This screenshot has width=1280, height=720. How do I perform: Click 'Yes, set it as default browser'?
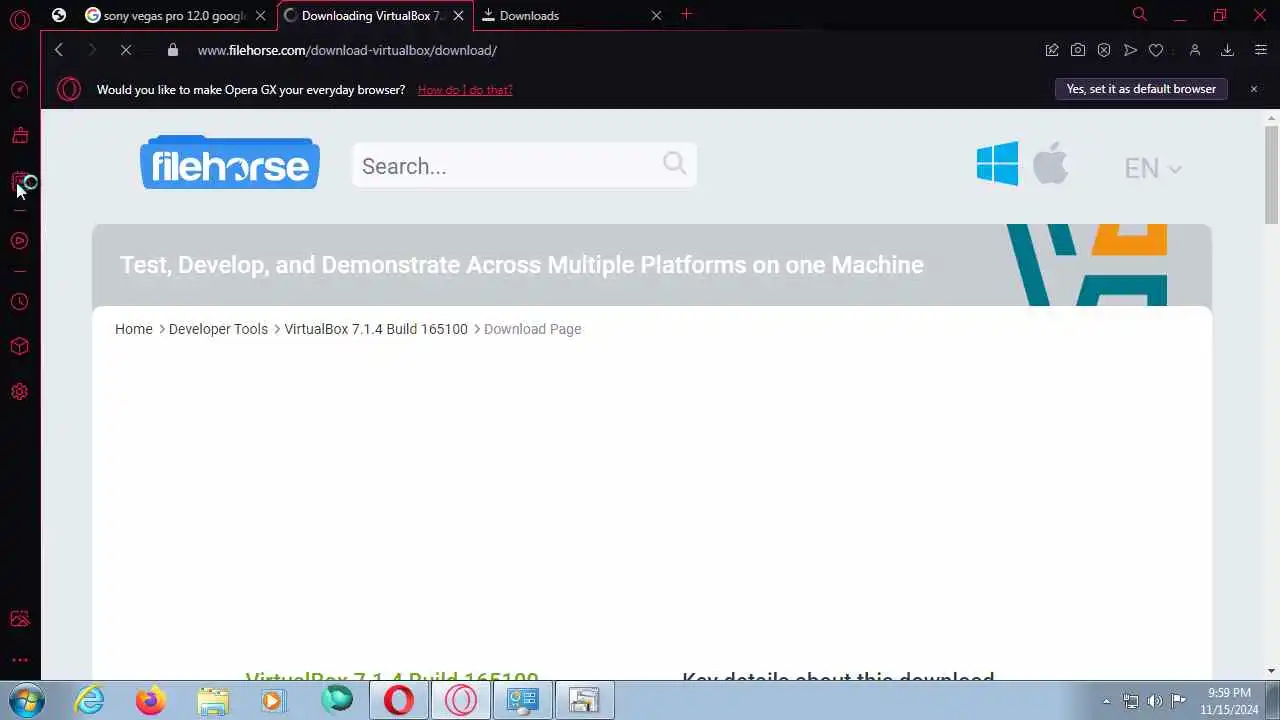click(1141, 89)
